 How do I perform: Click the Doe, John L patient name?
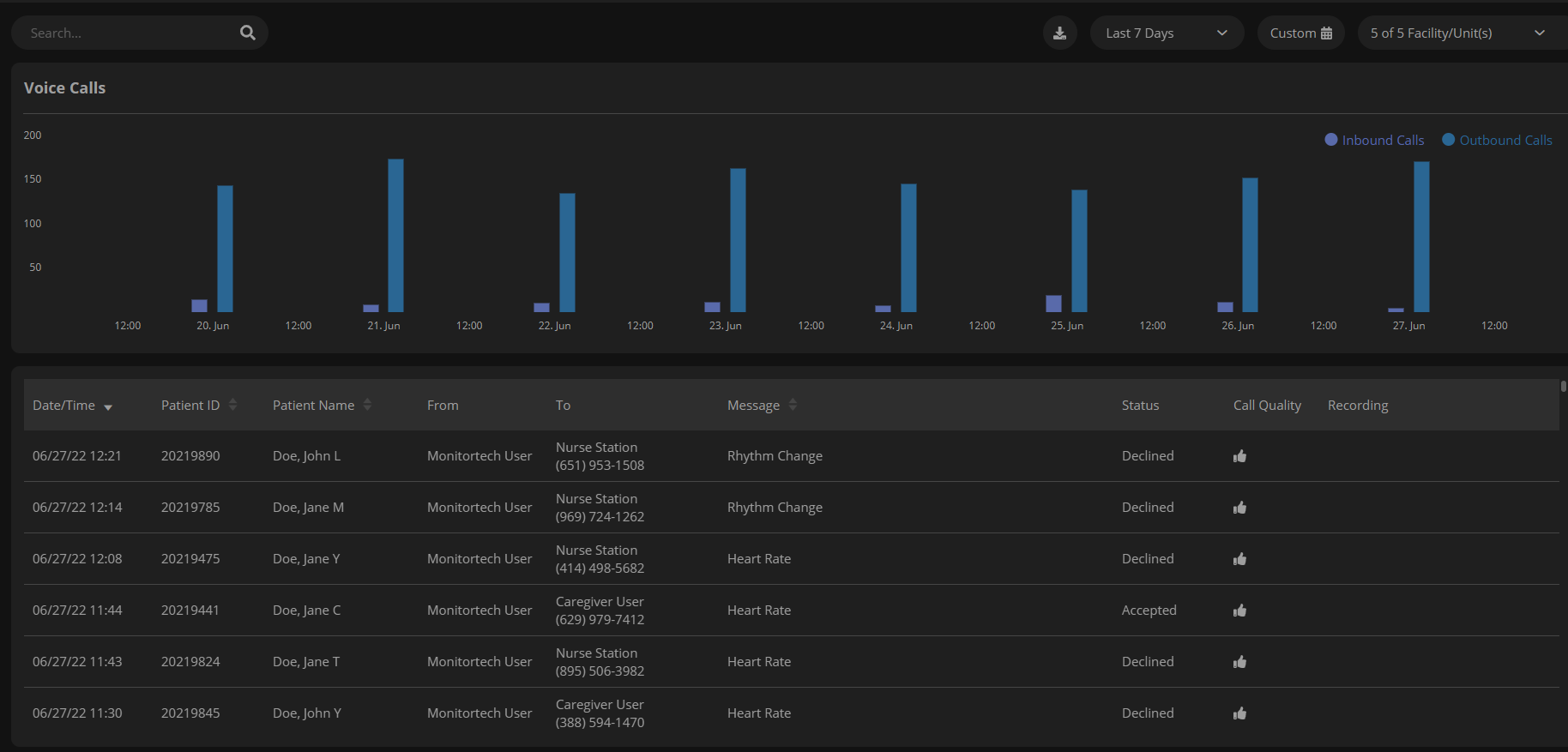point(306,455)
